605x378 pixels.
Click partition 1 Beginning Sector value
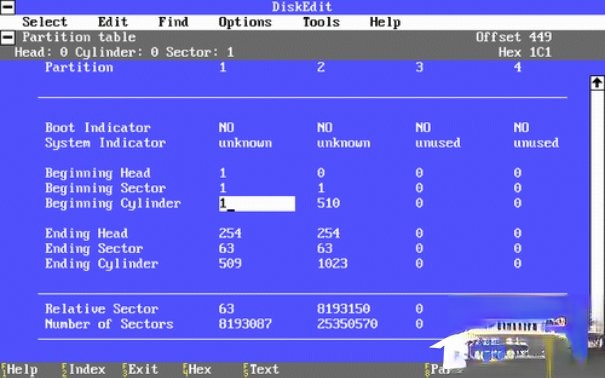coord(223,188)
